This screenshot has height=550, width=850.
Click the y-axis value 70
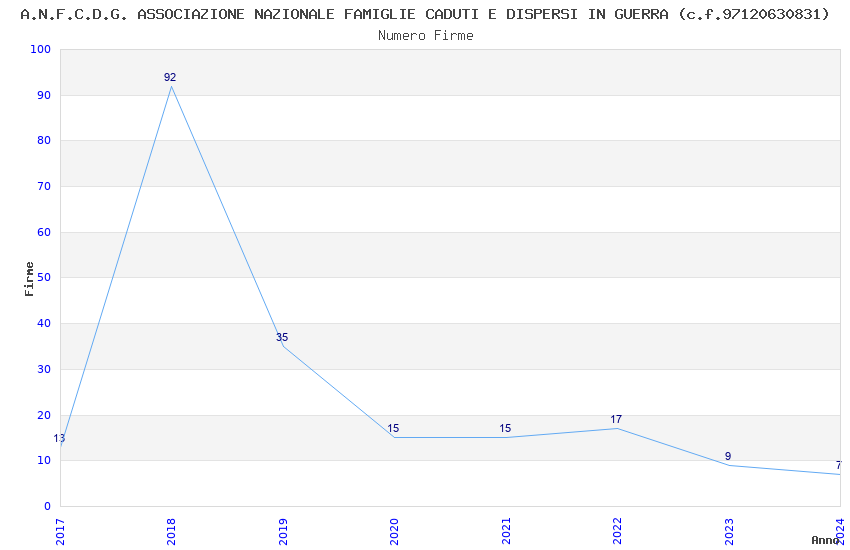tap(44, 186)
